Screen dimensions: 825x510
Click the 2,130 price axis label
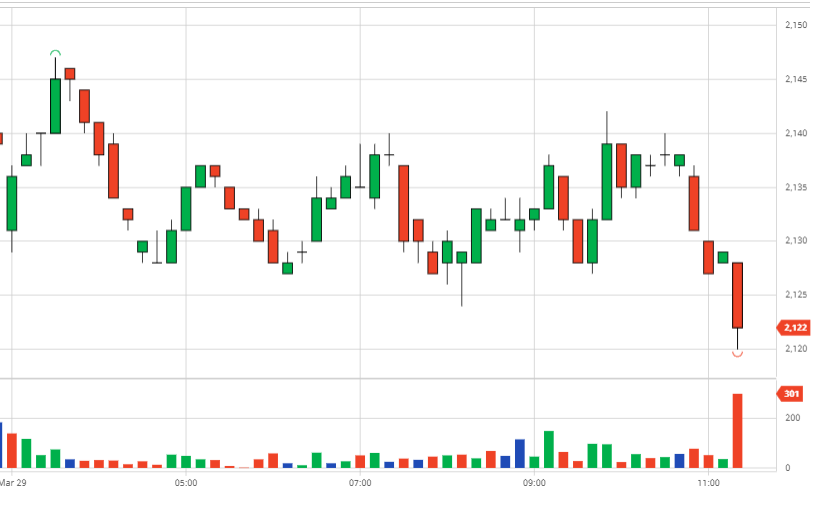coord(796,241)
